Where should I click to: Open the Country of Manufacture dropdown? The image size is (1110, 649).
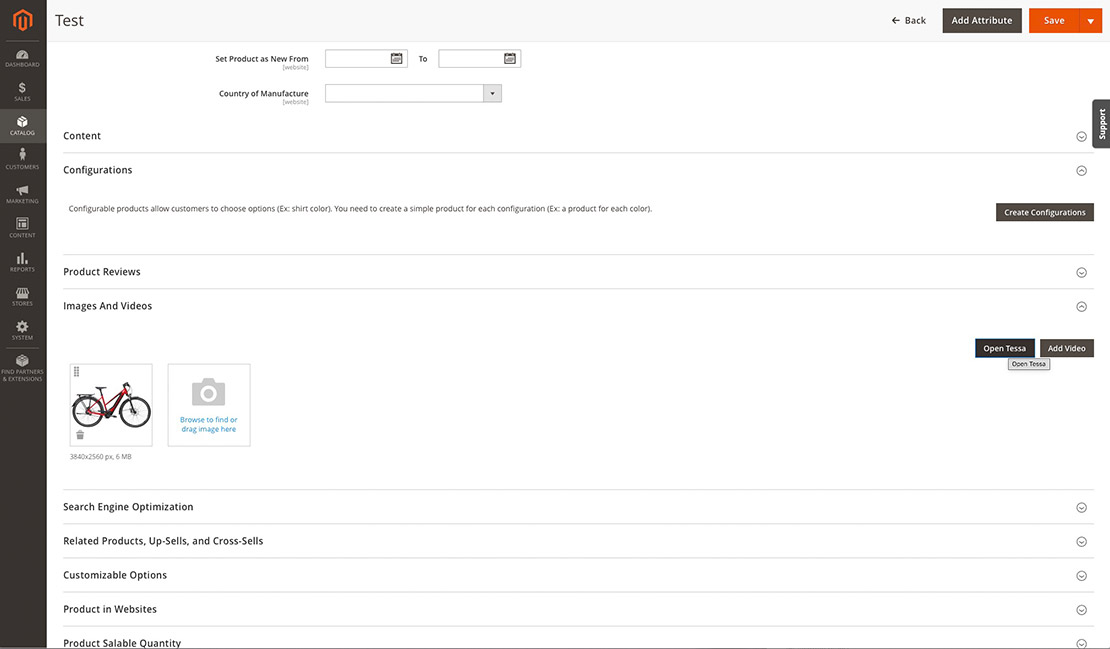pos(491,92)
